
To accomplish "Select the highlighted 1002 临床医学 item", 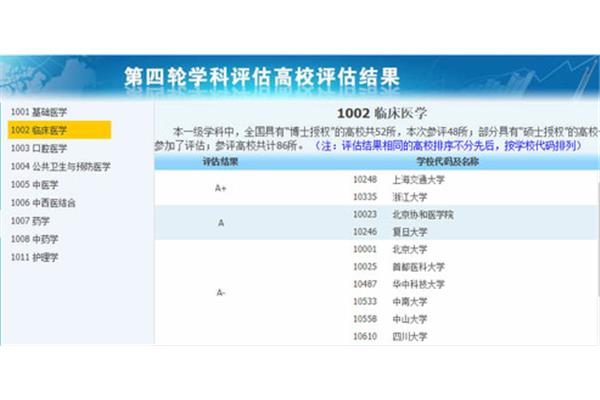I will (x=59, y=130).
